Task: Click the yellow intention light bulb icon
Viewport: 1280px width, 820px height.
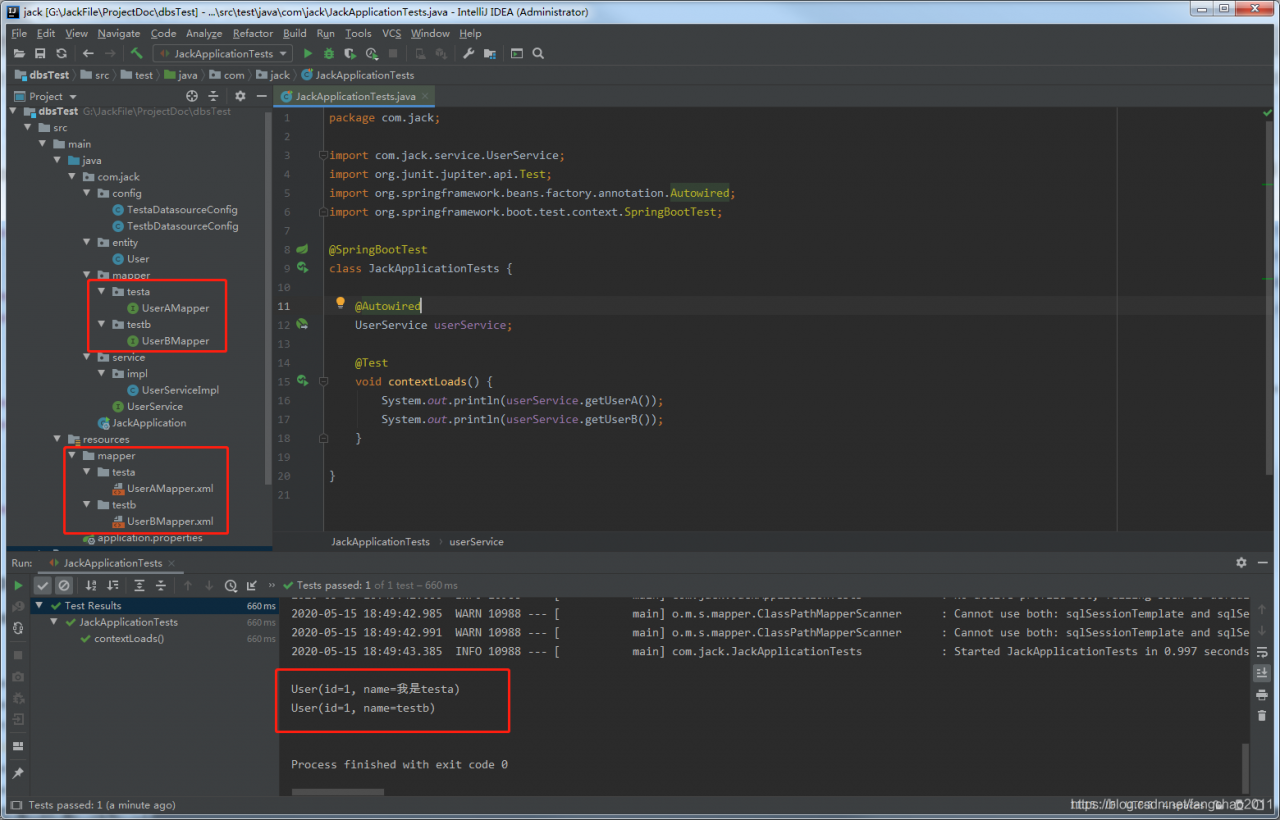Action: point(340,303)
